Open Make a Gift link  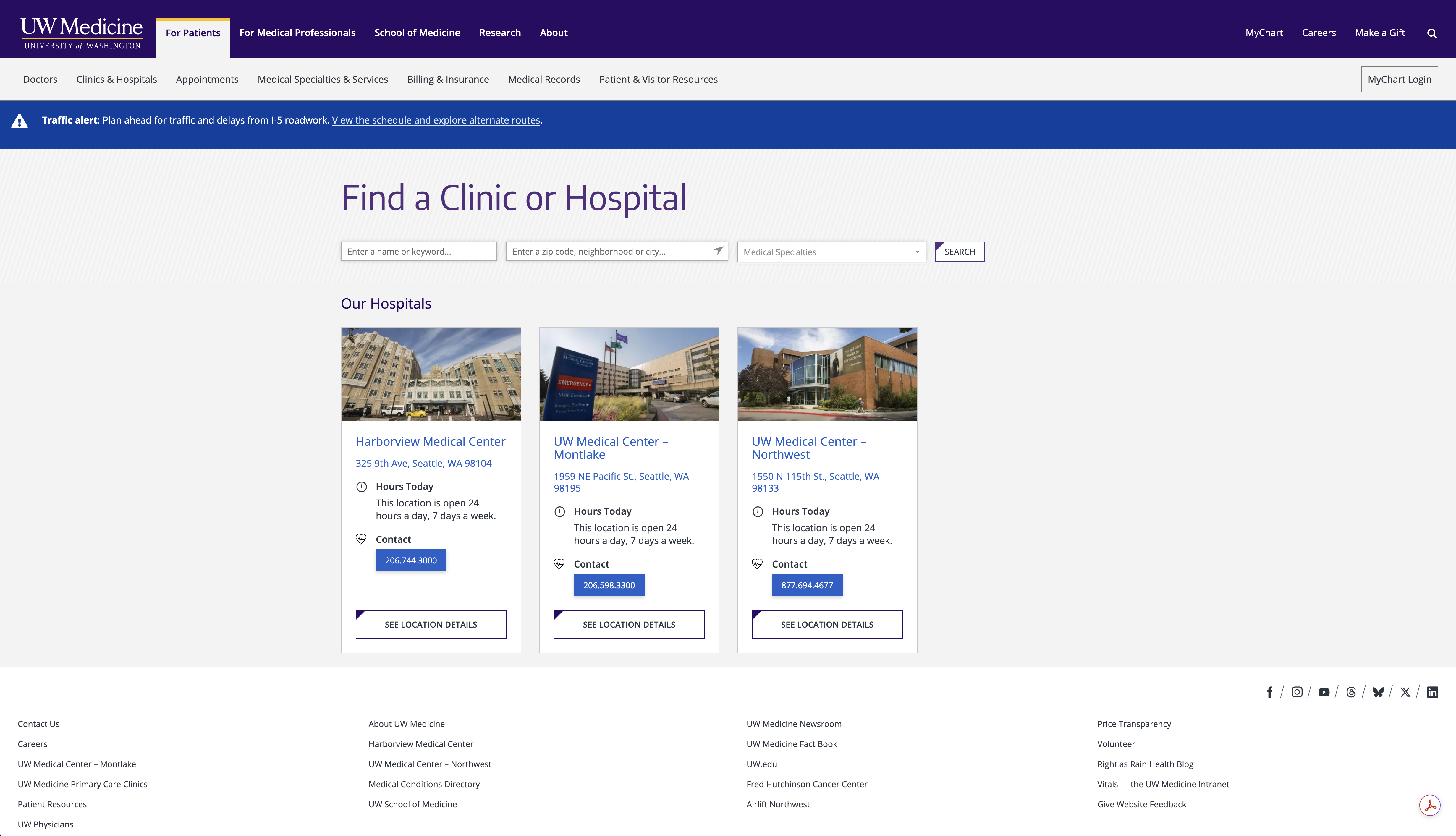(1380, 33)
